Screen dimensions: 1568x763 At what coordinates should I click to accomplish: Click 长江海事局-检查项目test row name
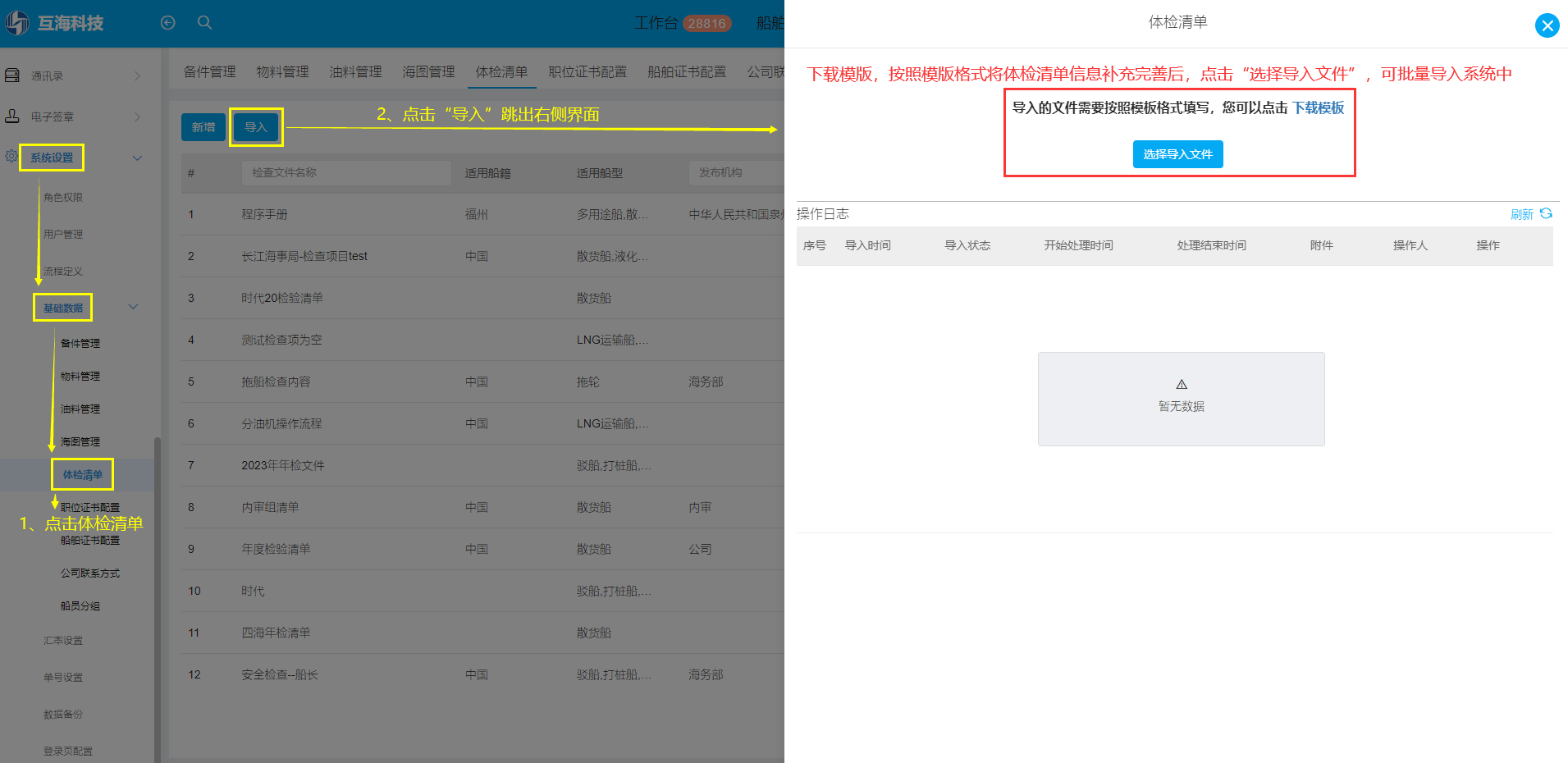click(x=304, y=256)
